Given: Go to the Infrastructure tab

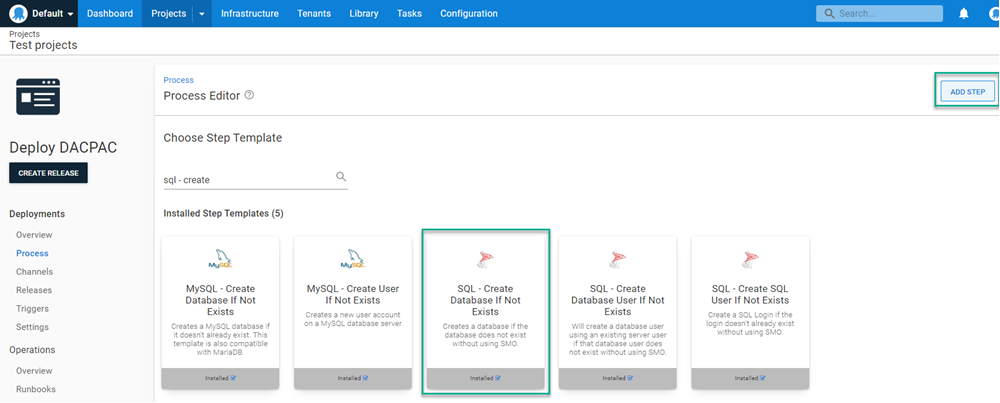Looking at the screenshot, I should [250, 14].
